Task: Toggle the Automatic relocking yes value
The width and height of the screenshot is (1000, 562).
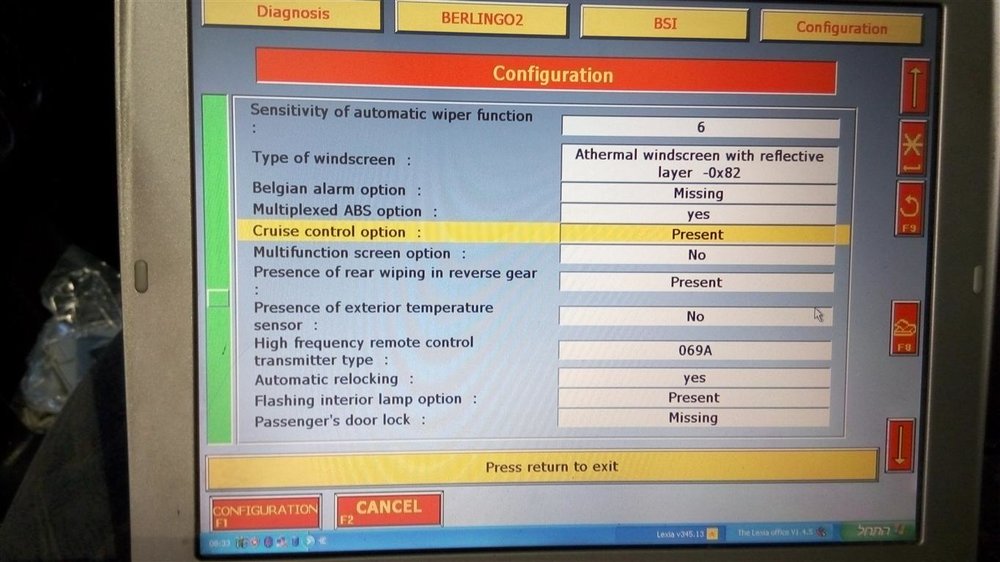Action: 694,378
